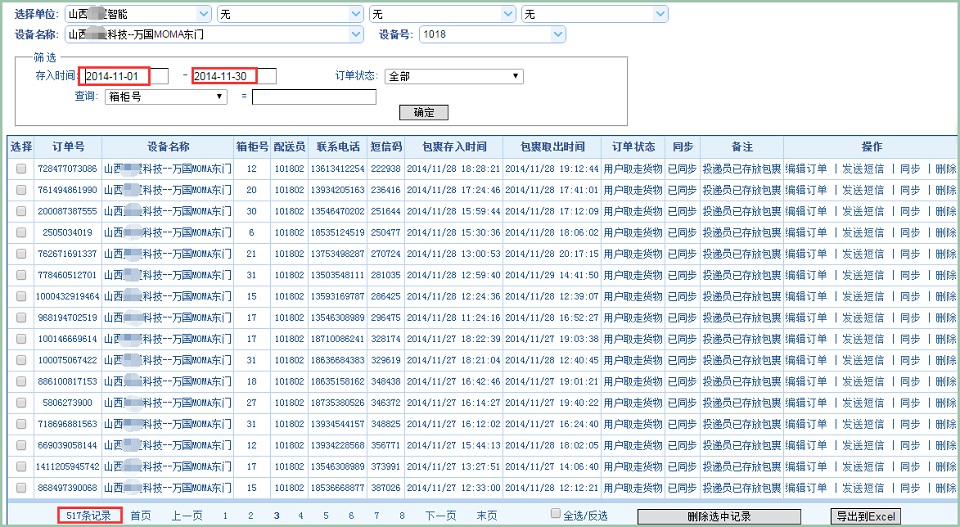960x527 pixels.
Task: Expand the 订单状态 全部 dropdown
Action: tap(455, 76)
